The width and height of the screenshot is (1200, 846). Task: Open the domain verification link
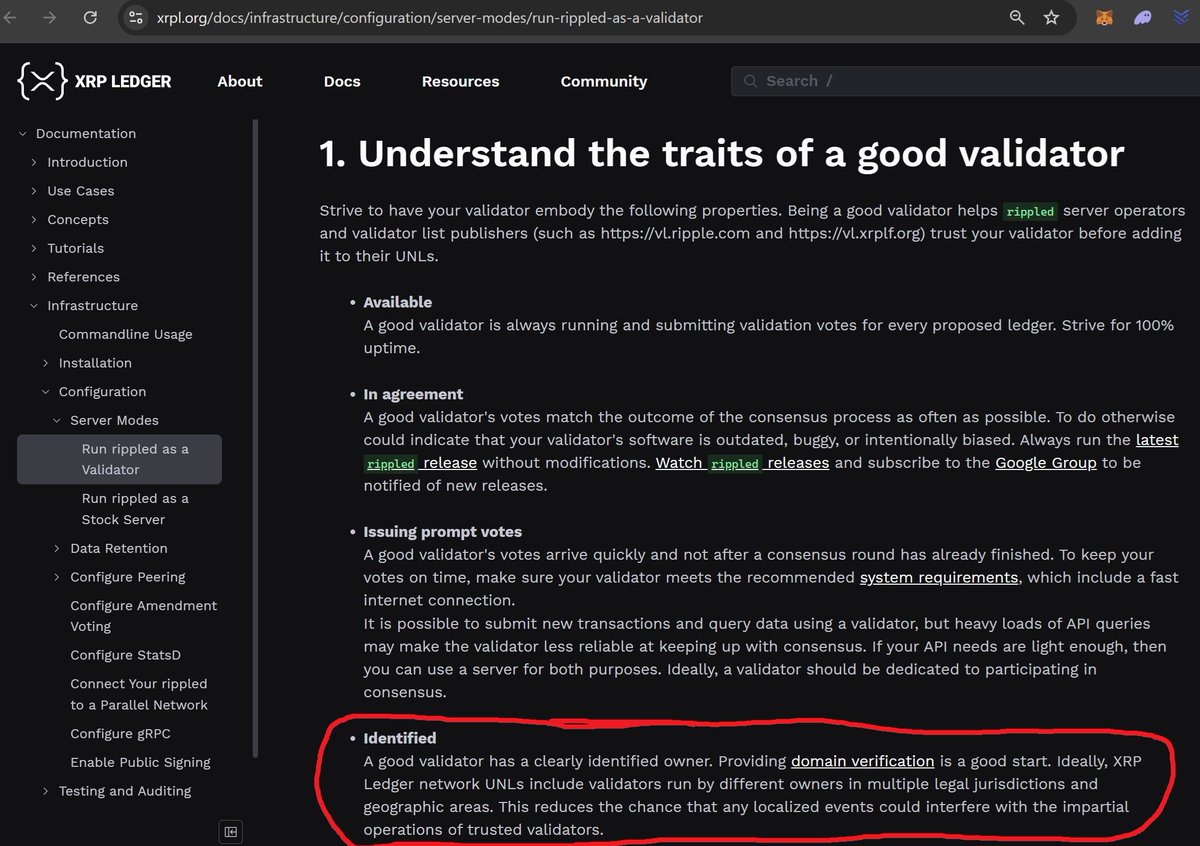coord(862,761)
